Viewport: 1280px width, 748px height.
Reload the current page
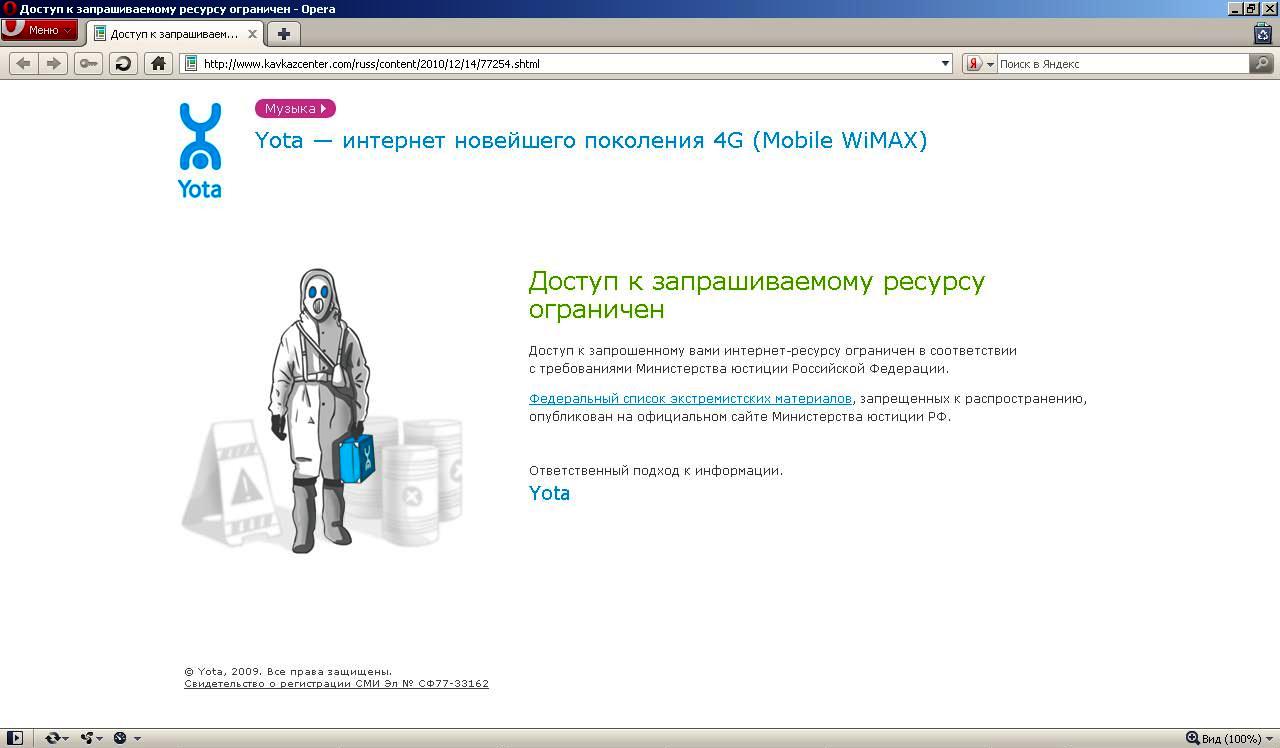pyautogui.click(x=123, y=64)
